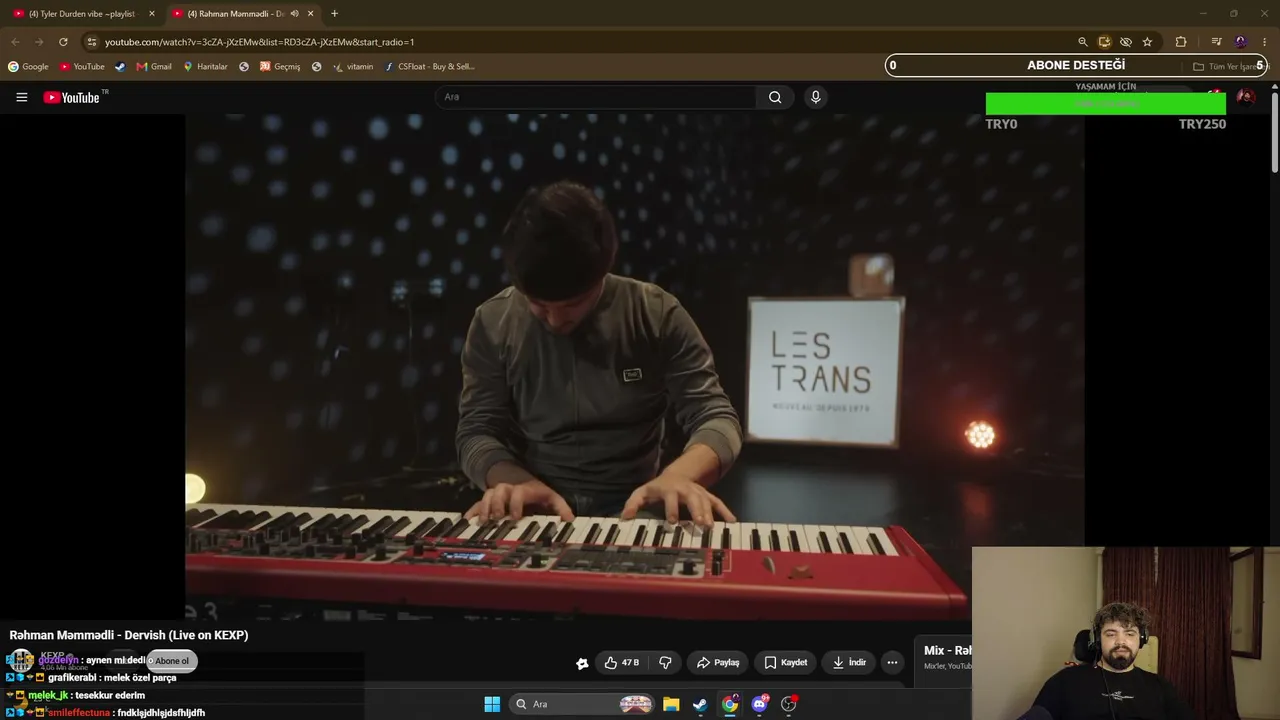Open the vitamin bookmark
The width and height of the screenshot is (1280, 720).
click(x=353, y=67)
